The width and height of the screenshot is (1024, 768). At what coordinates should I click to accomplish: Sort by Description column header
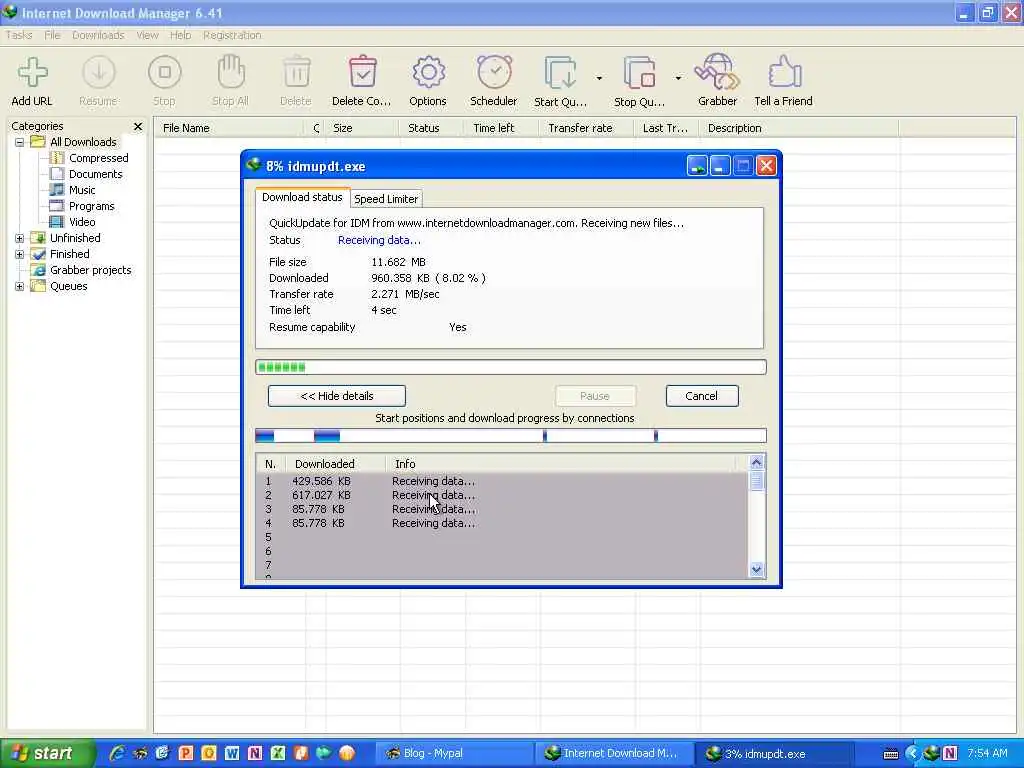pos(799,128)
